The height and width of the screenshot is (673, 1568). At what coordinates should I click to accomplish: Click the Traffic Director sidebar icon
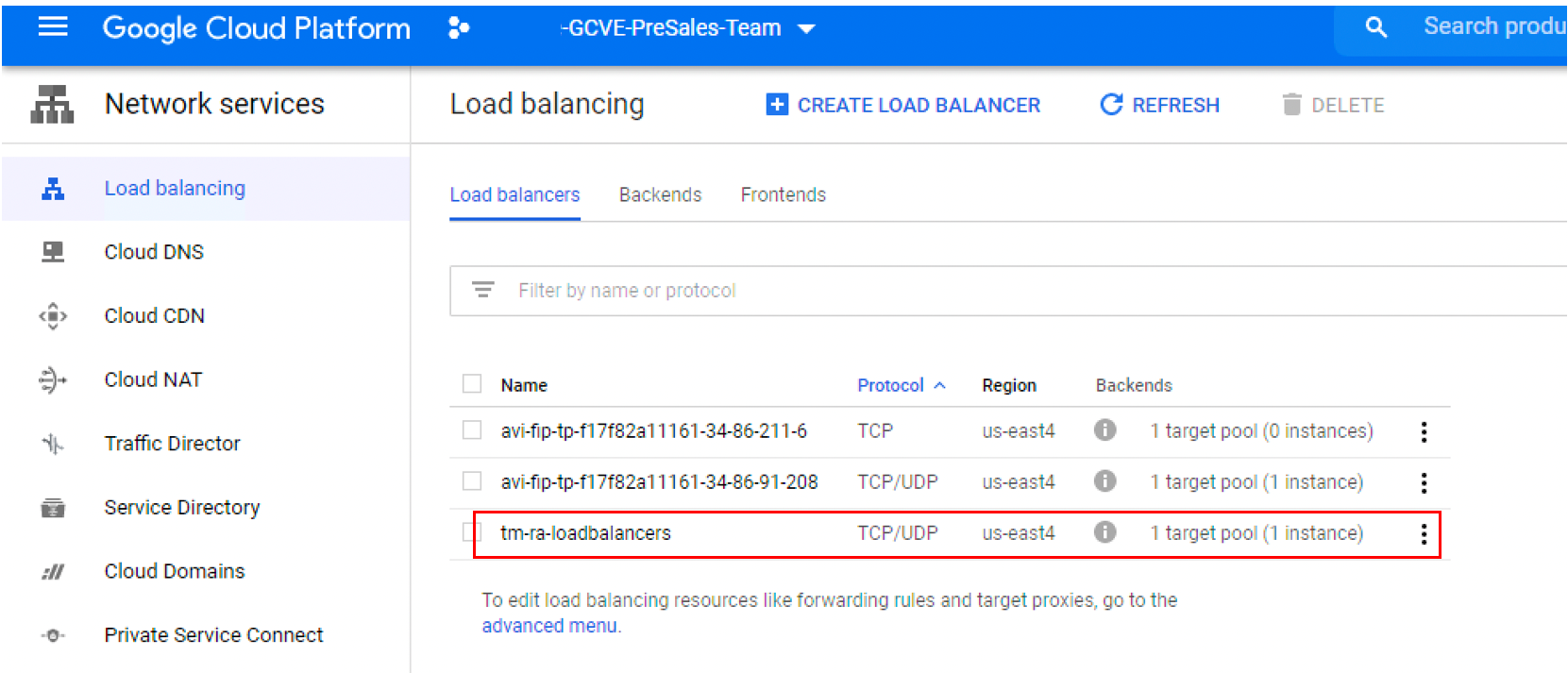pos(53,444)
